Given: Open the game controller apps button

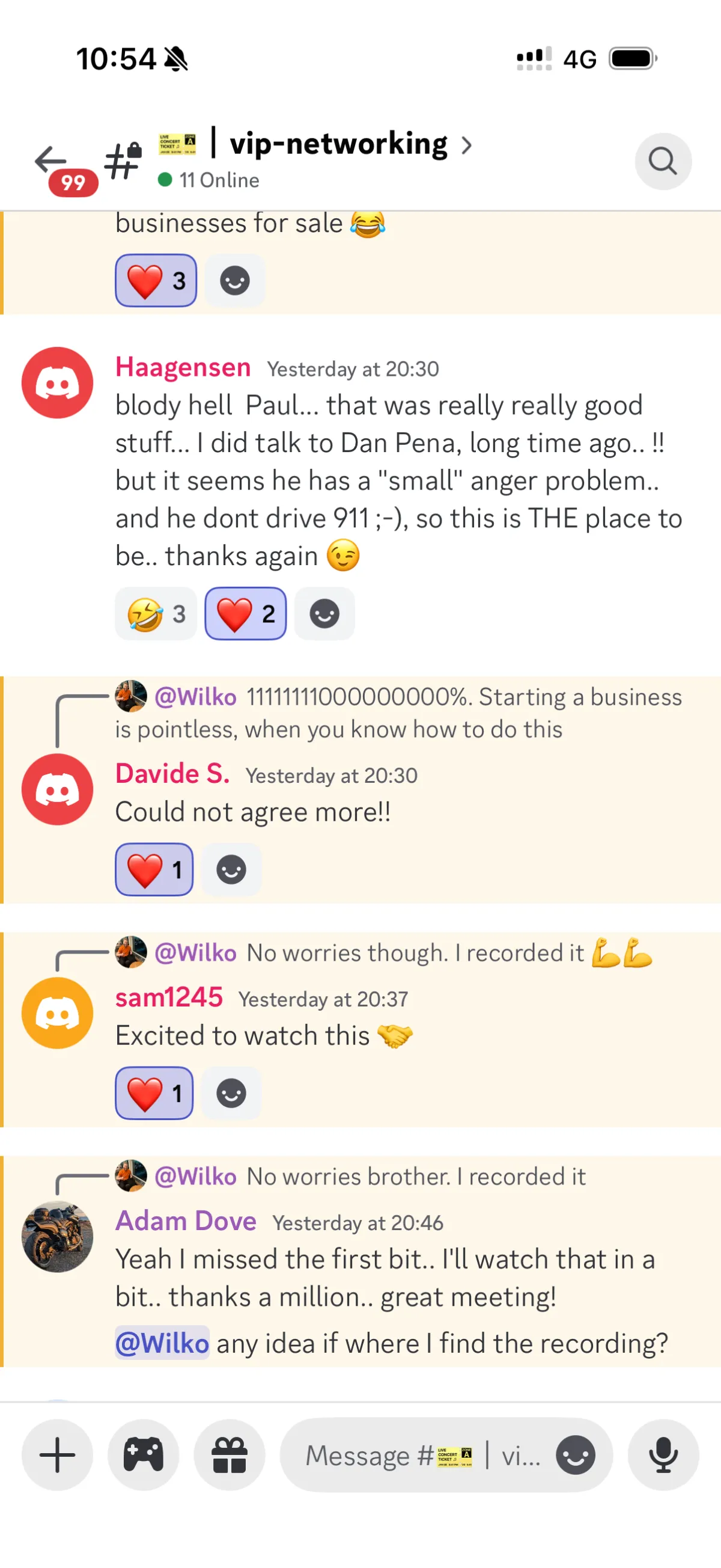Looking at the screenshot, I should pos(143,1455).
